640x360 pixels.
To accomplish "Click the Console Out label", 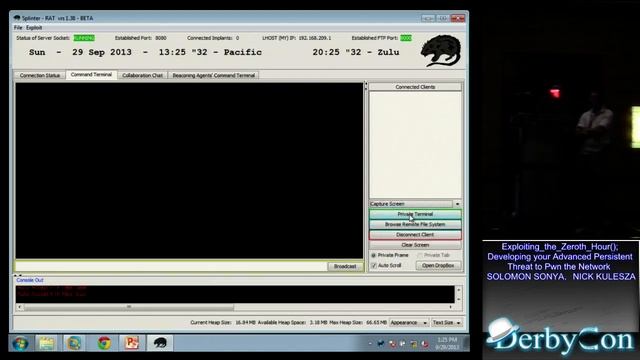I will tap(30, 280).
